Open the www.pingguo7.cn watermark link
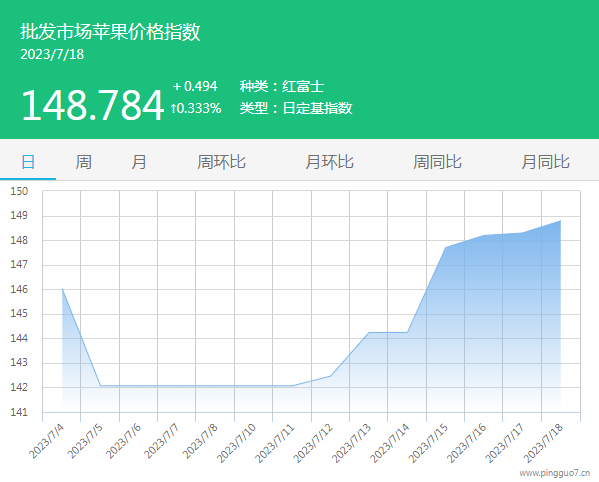 tap(554, 473)
